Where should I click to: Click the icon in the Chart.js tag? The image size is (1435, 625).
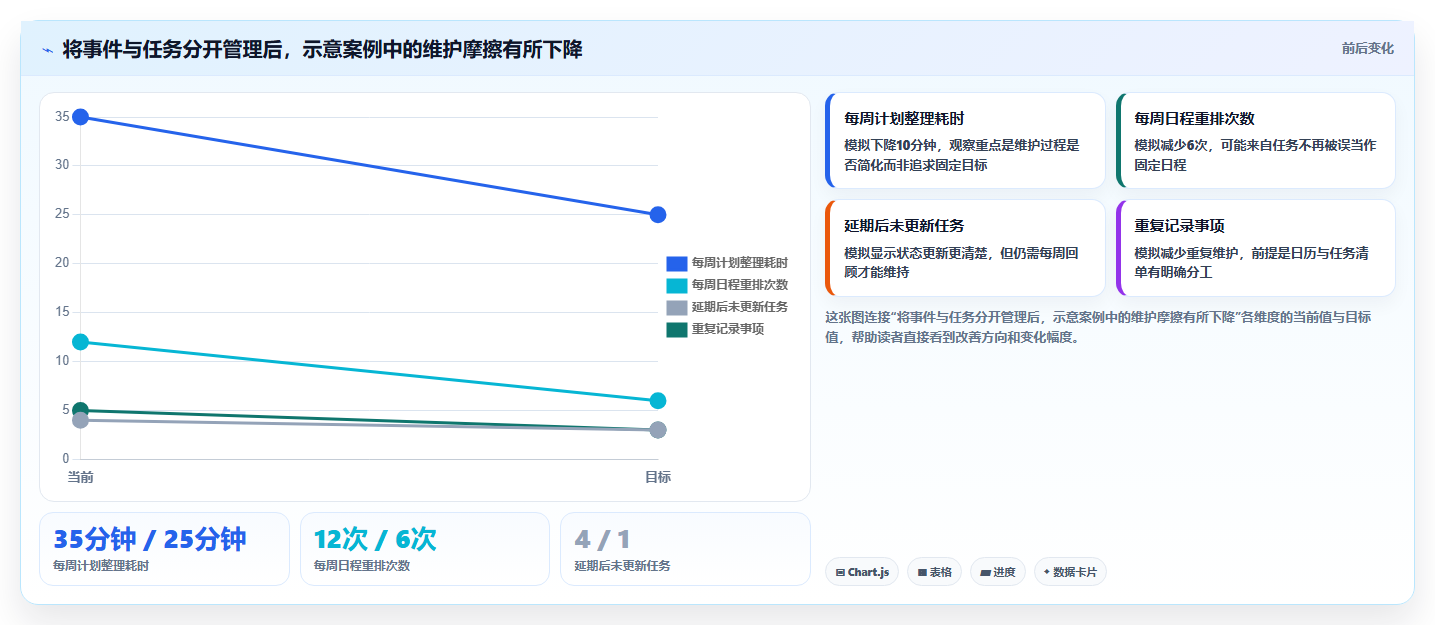840,573
